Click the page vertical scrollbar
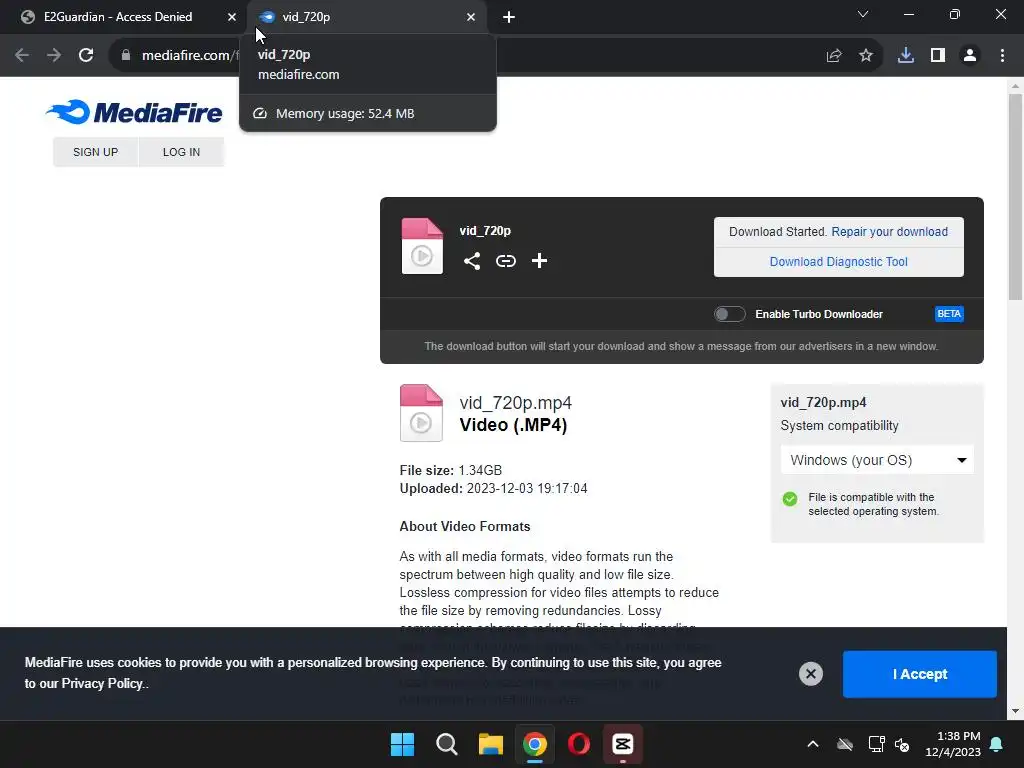1024x768 pixels. click(1015, 196)
